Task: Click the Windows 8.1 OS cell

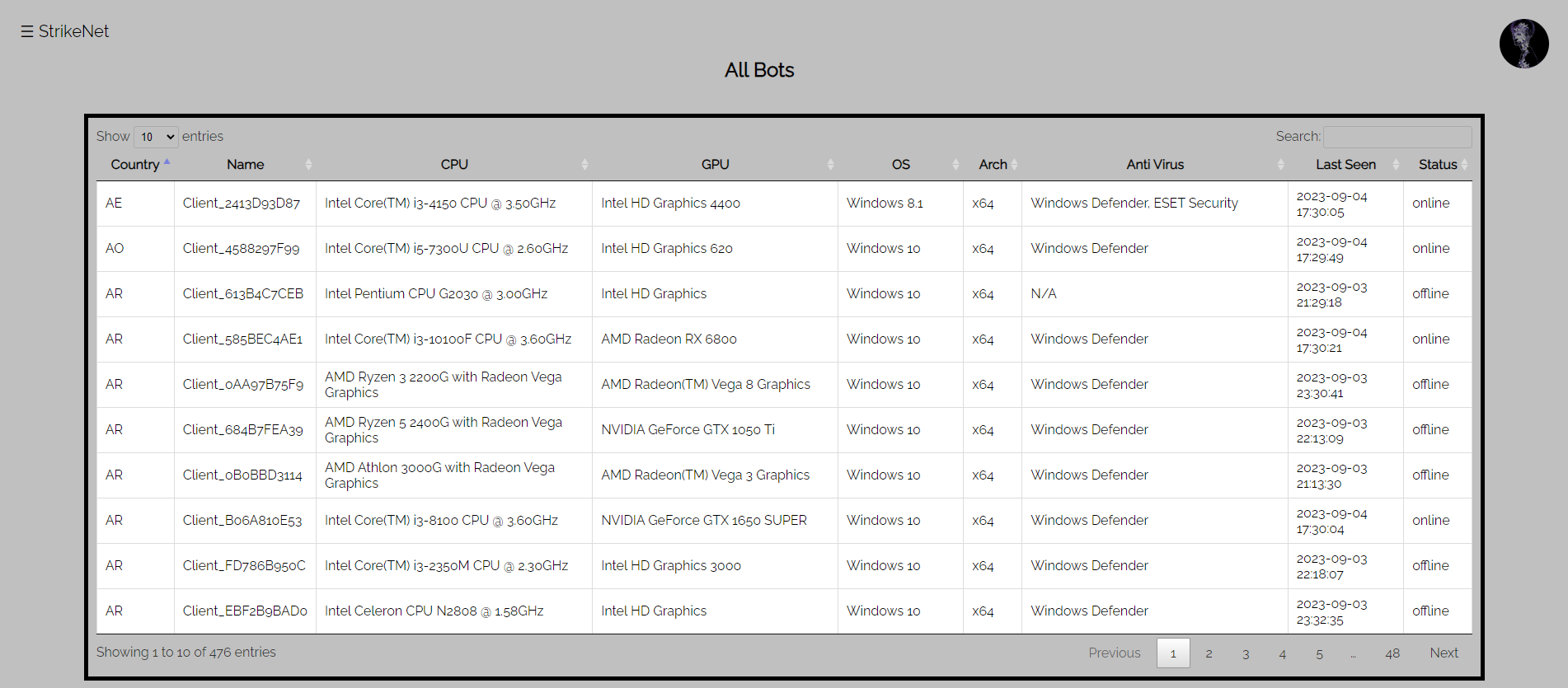Action: [x=900, y=204]
